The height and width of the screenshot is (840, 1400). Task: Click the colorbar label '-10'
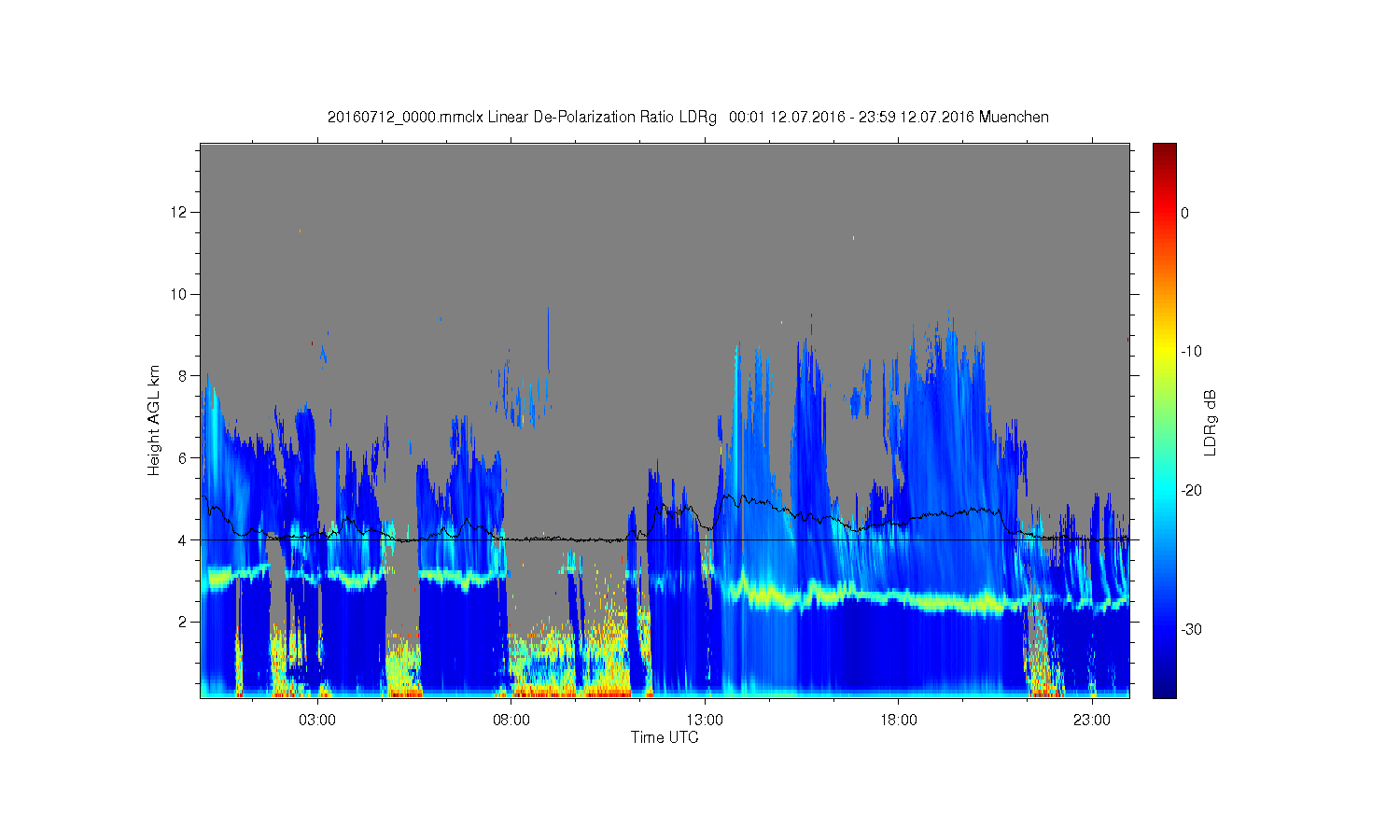[1191, 352]
